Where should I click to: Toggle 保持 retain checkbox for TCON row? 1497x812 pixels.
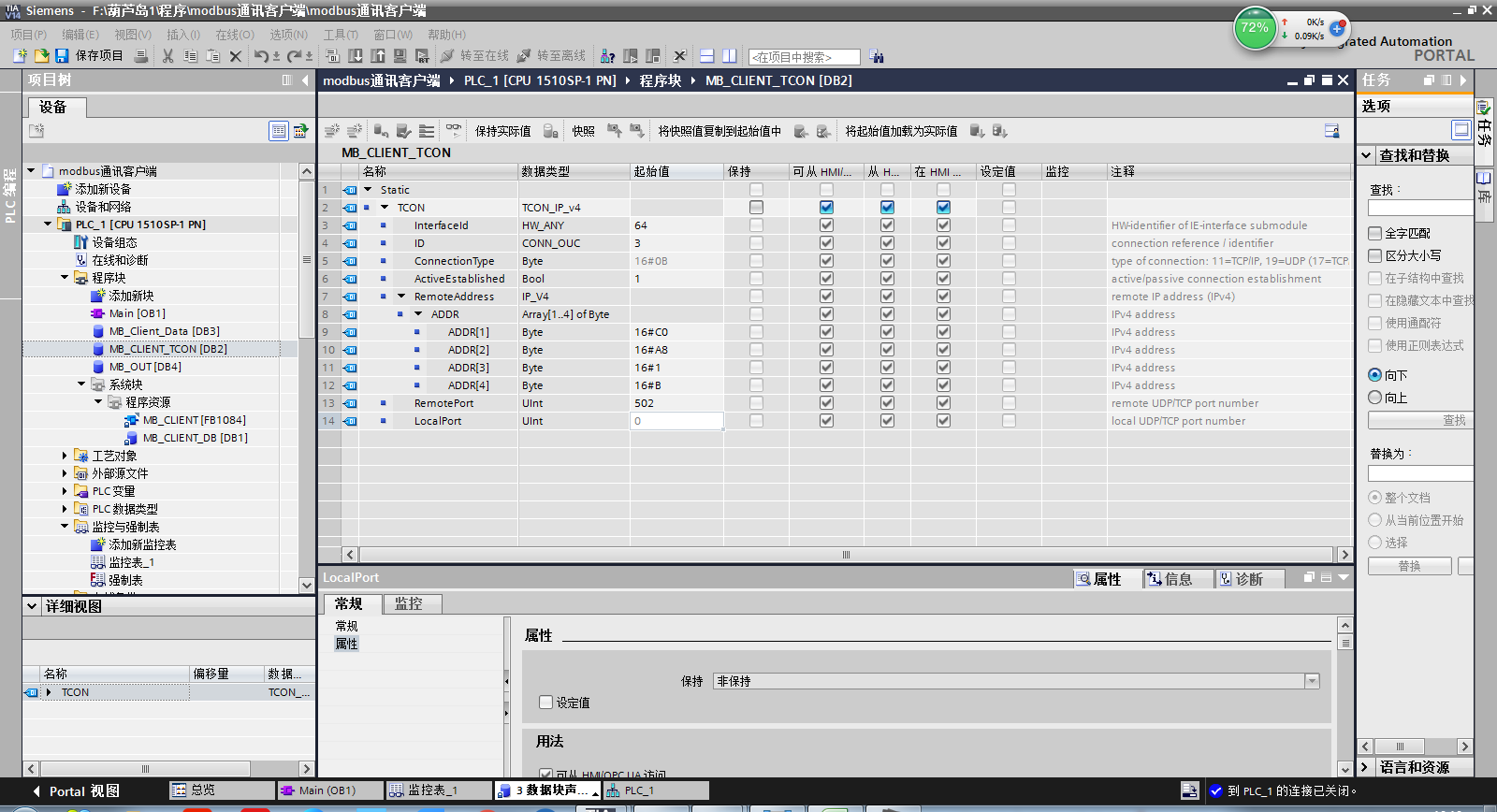click(x=756, y=208)
